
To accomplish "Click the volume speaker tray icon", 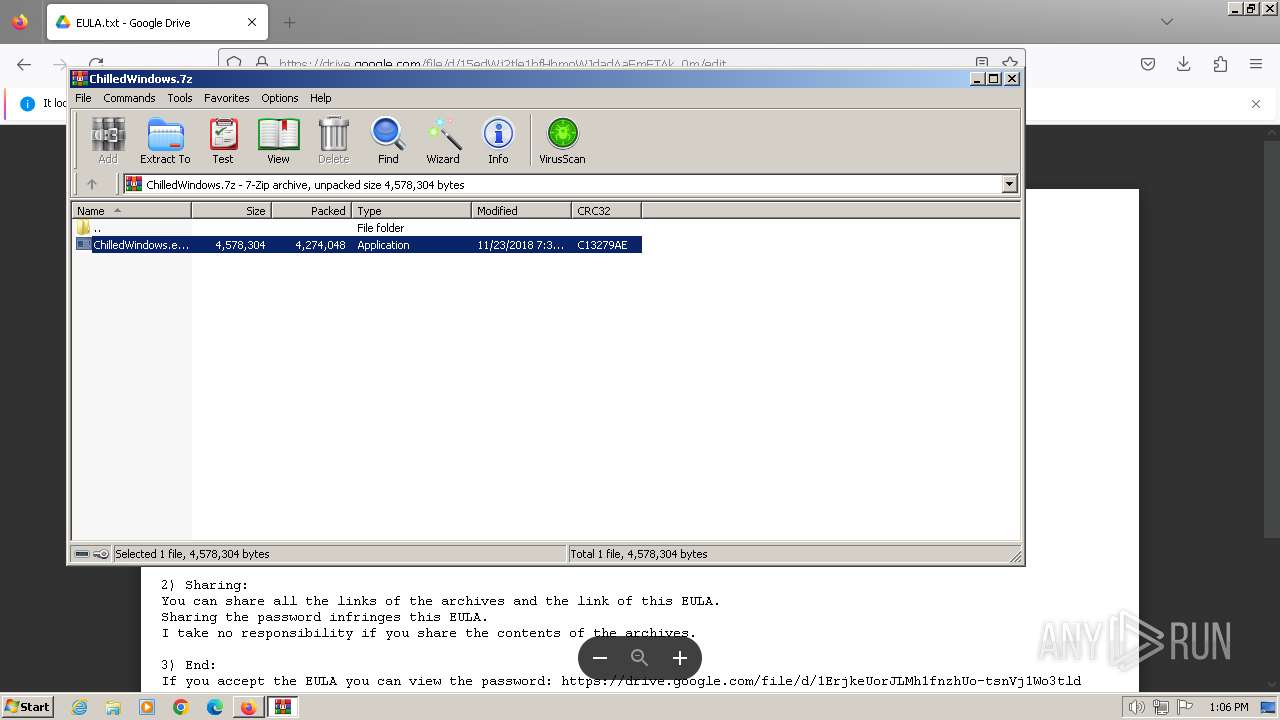I will point(1137,707).
